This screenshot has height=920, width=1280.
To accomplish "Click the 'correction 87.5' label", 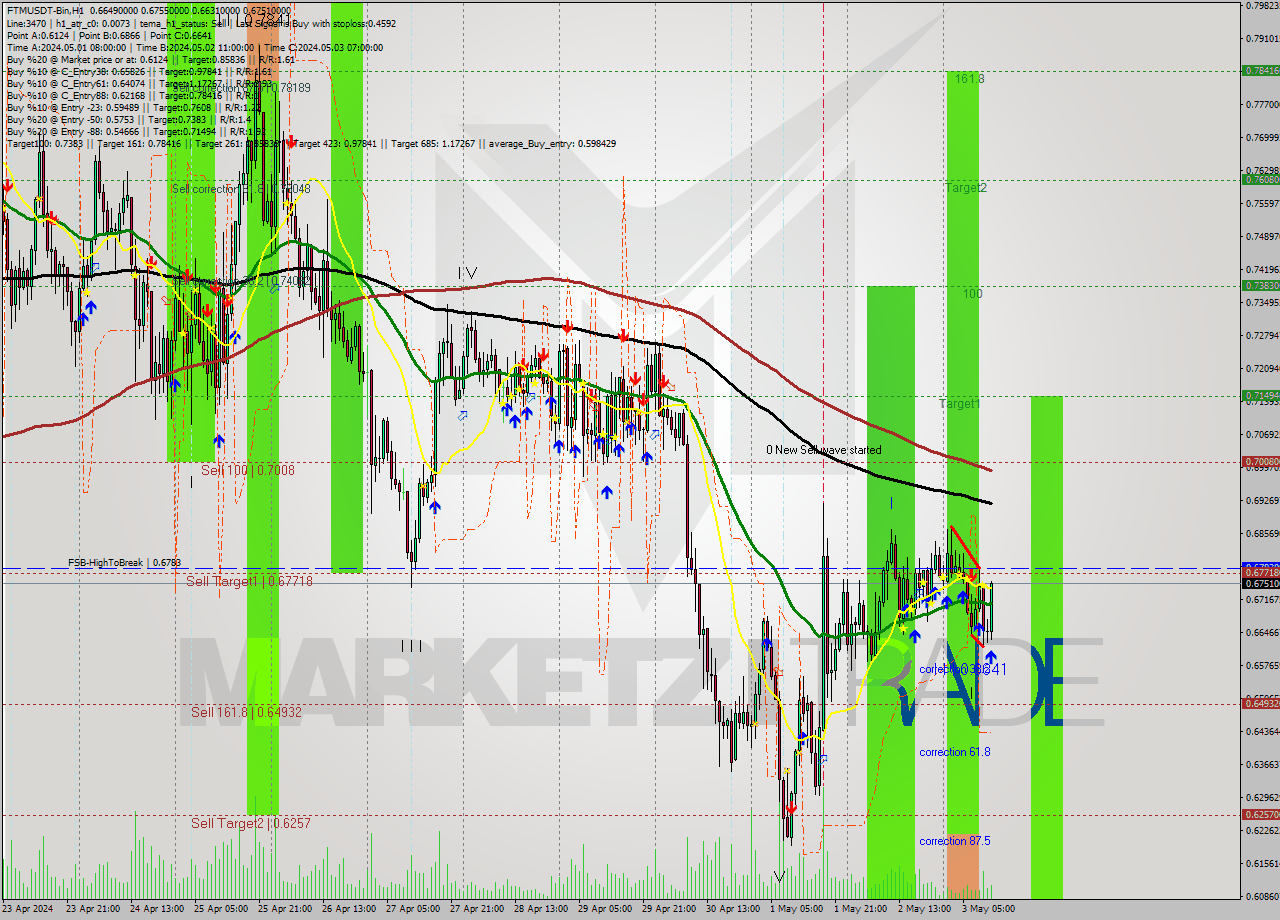I will click(955, 841).
